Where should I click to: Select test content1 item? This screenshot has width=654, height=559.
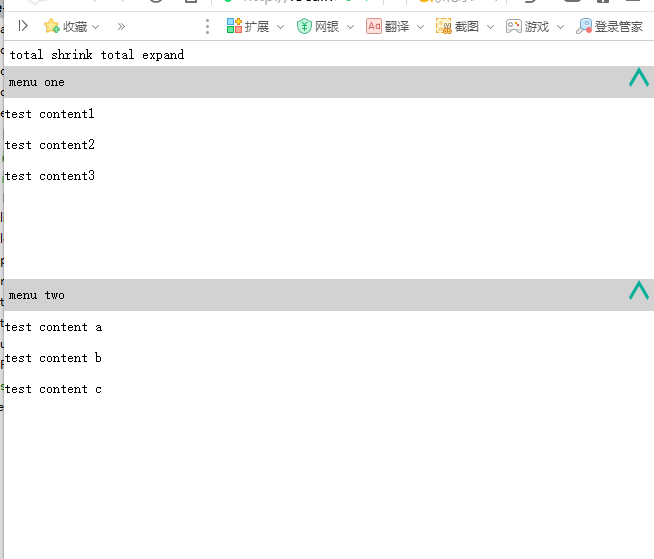[50, 114]
